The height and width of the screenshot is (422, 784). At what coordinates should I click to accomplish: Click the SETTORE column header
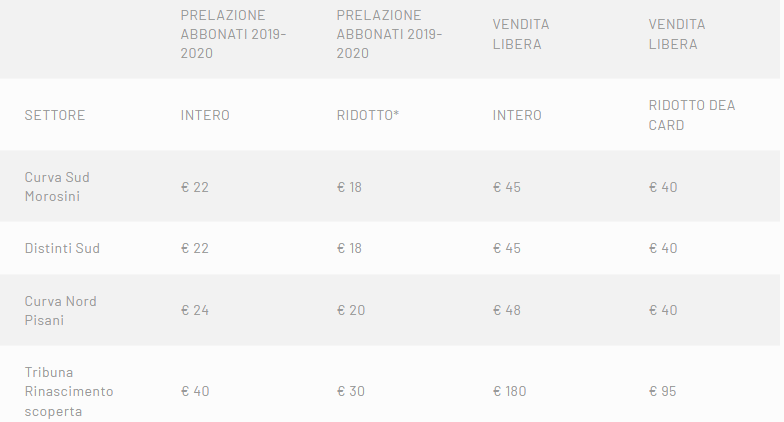coord(55,115)
